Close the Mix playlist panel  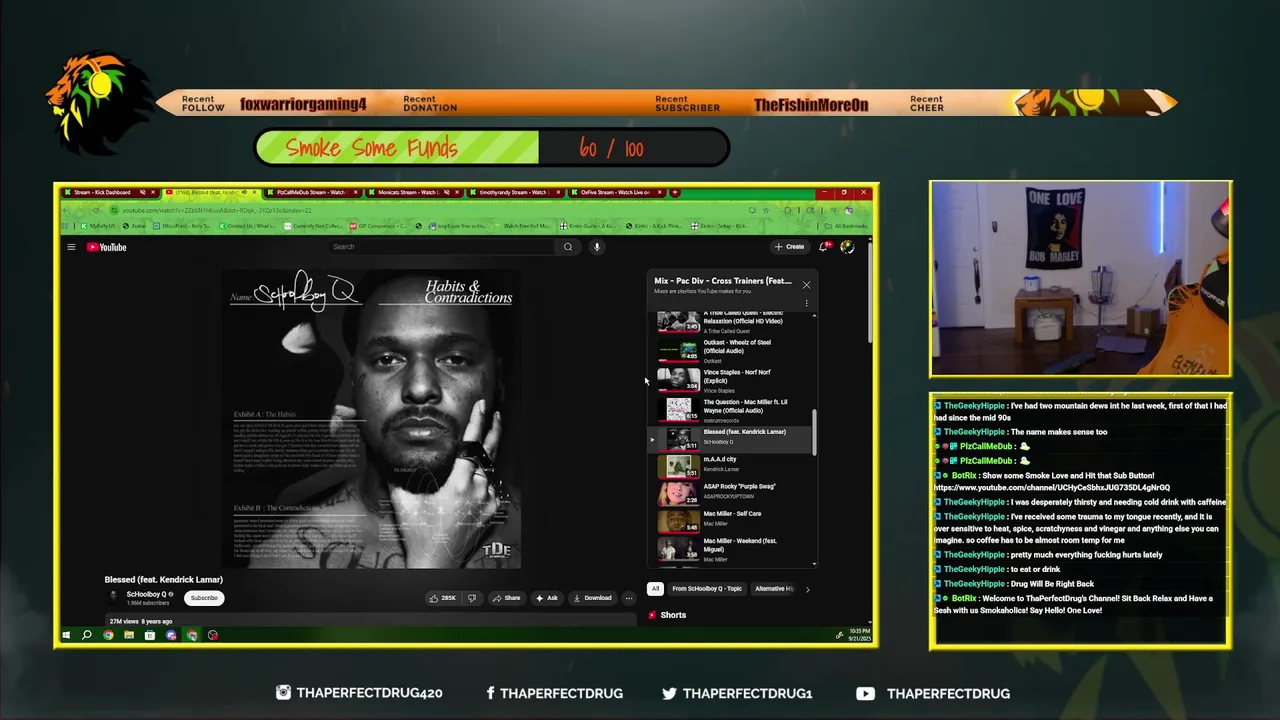coord(806,285)
